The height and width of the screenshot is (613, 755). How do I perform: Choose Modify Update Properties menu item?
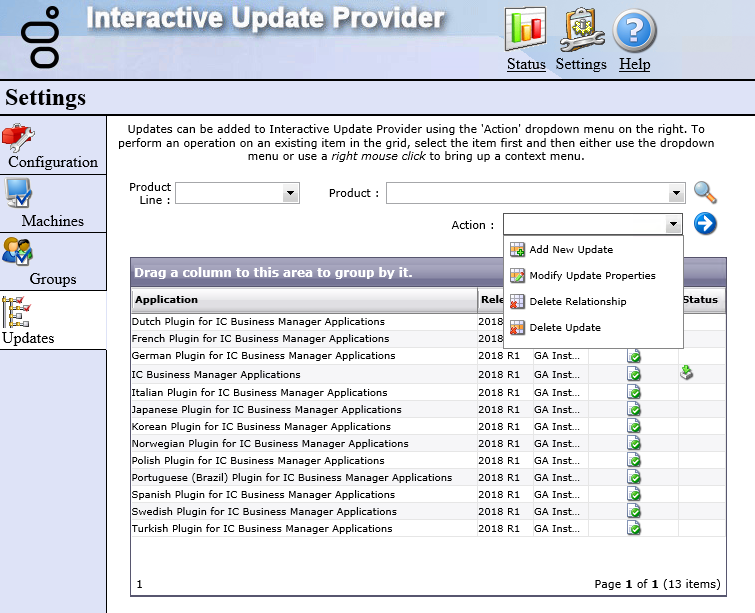click(x=592, y=276)
